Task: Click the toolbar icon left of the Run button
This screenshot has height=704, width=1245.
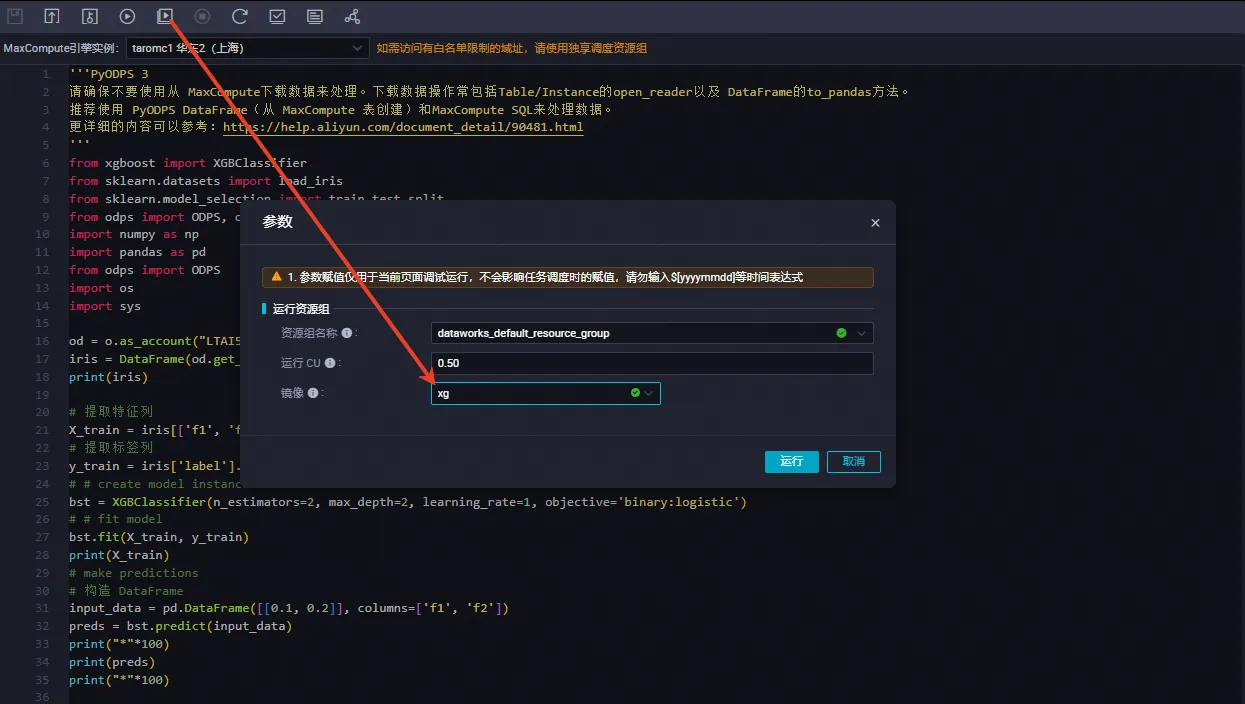Action: tap(90, 16)
